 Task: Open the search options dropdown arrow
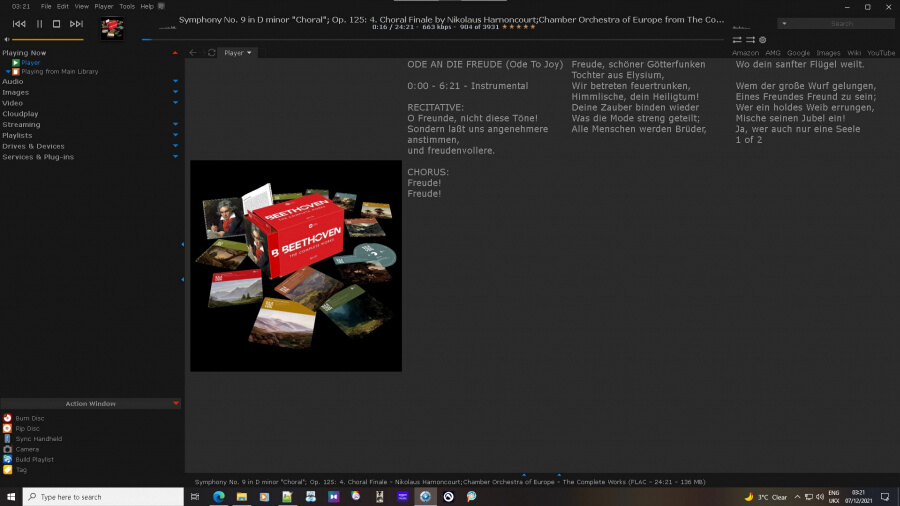coord(784,24)
